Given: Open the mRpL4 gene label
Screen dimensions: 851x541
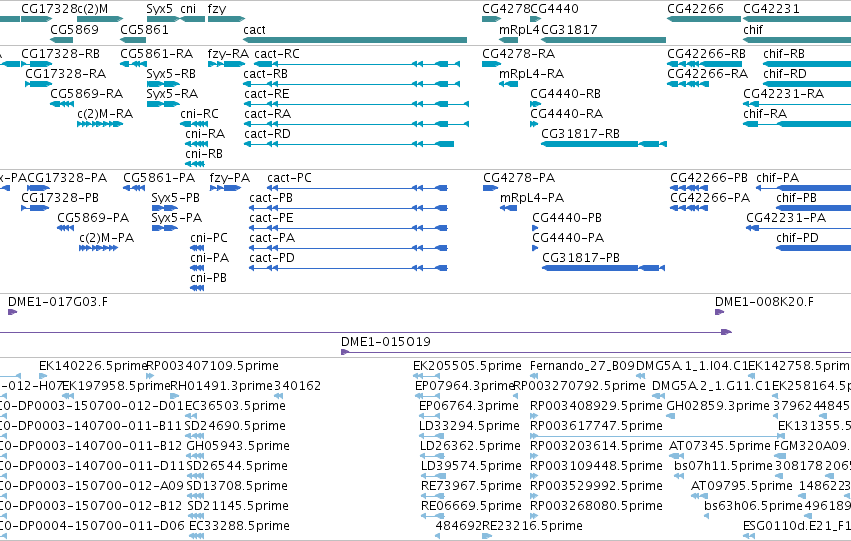Looking at the screenshot, I should (x=519, y=30).
